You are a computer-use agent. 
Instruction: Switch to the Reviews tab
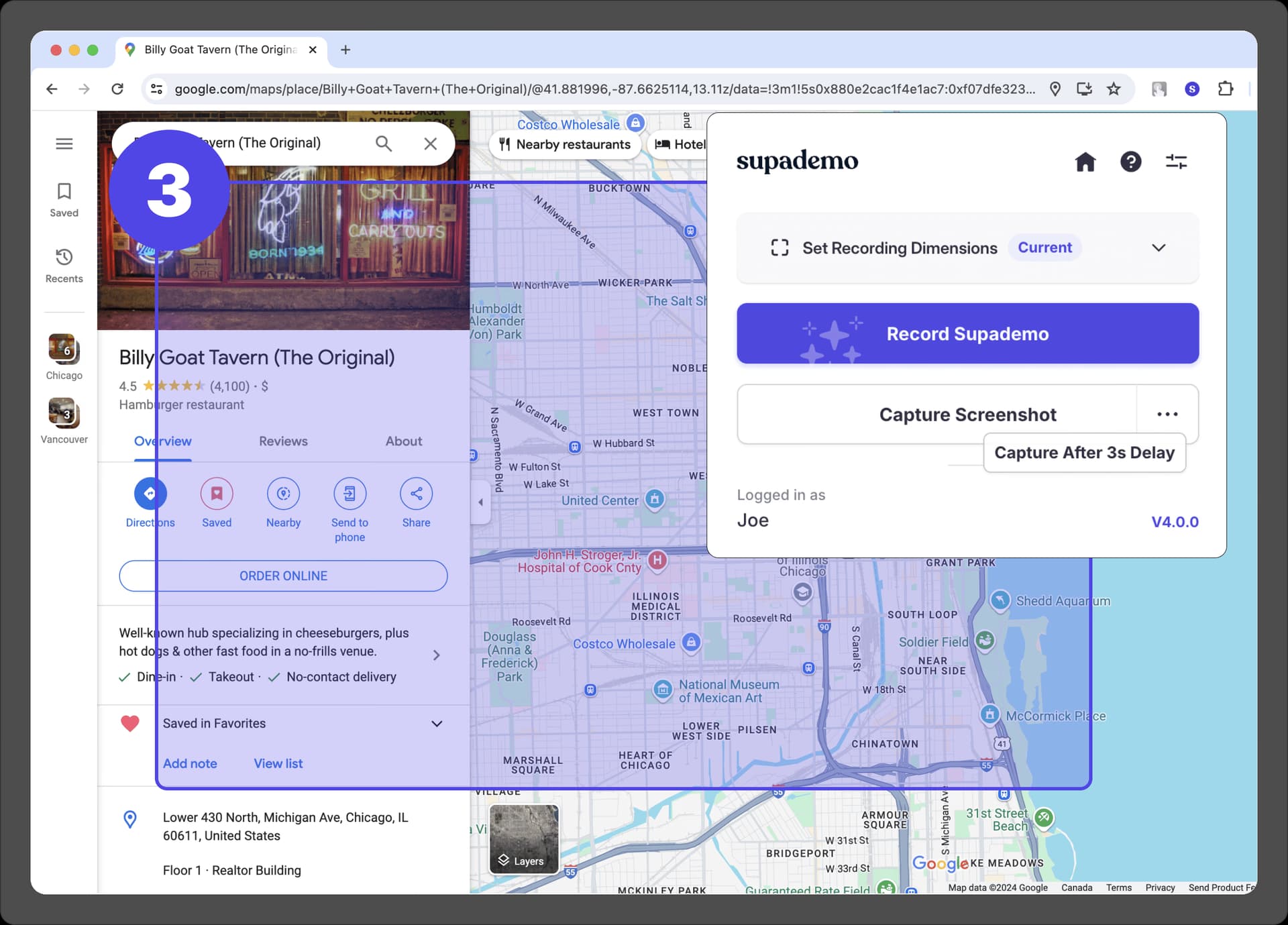click(282, 441)
